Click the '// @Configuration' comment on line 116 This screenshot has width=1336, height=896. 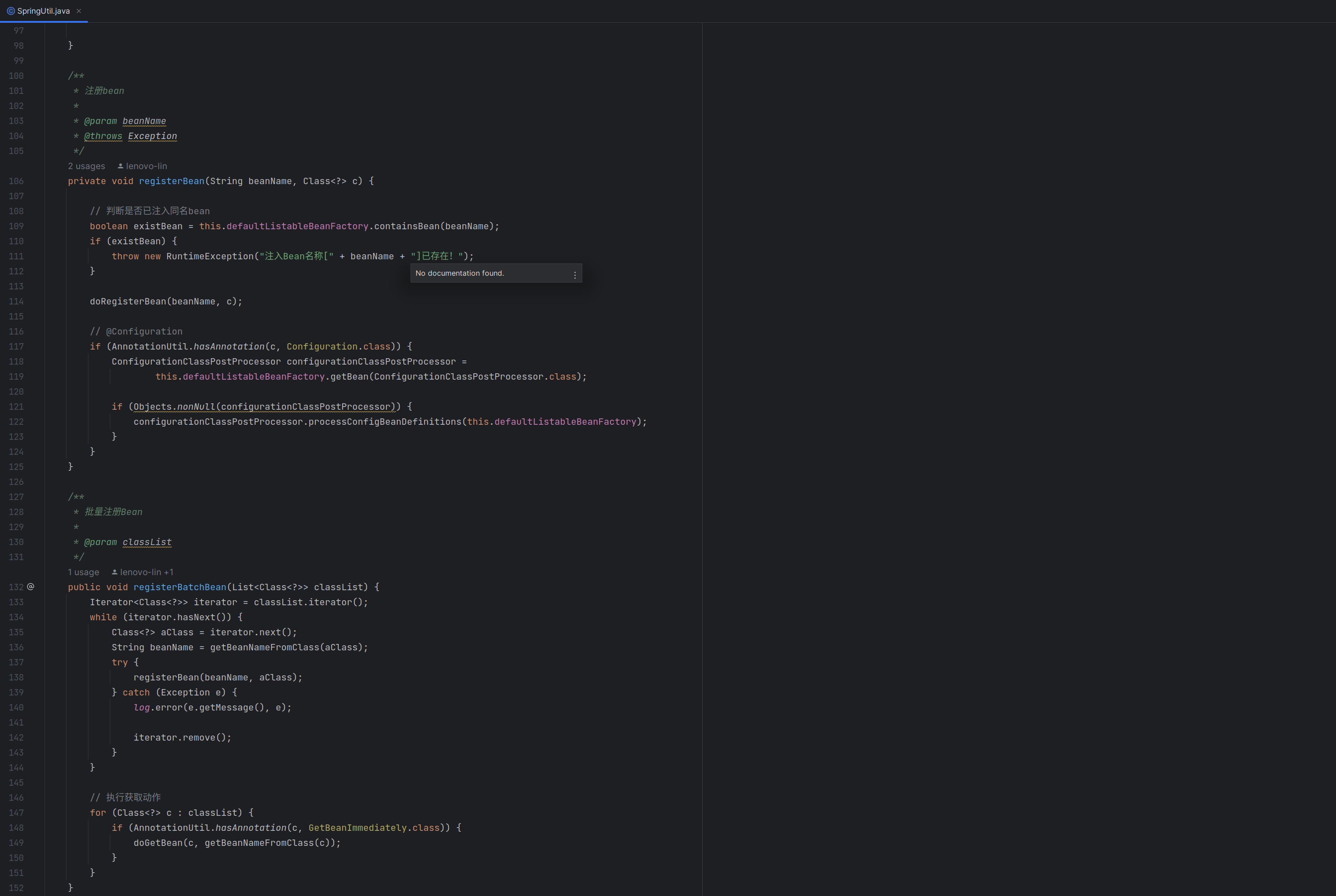click(x=136, y=331)
